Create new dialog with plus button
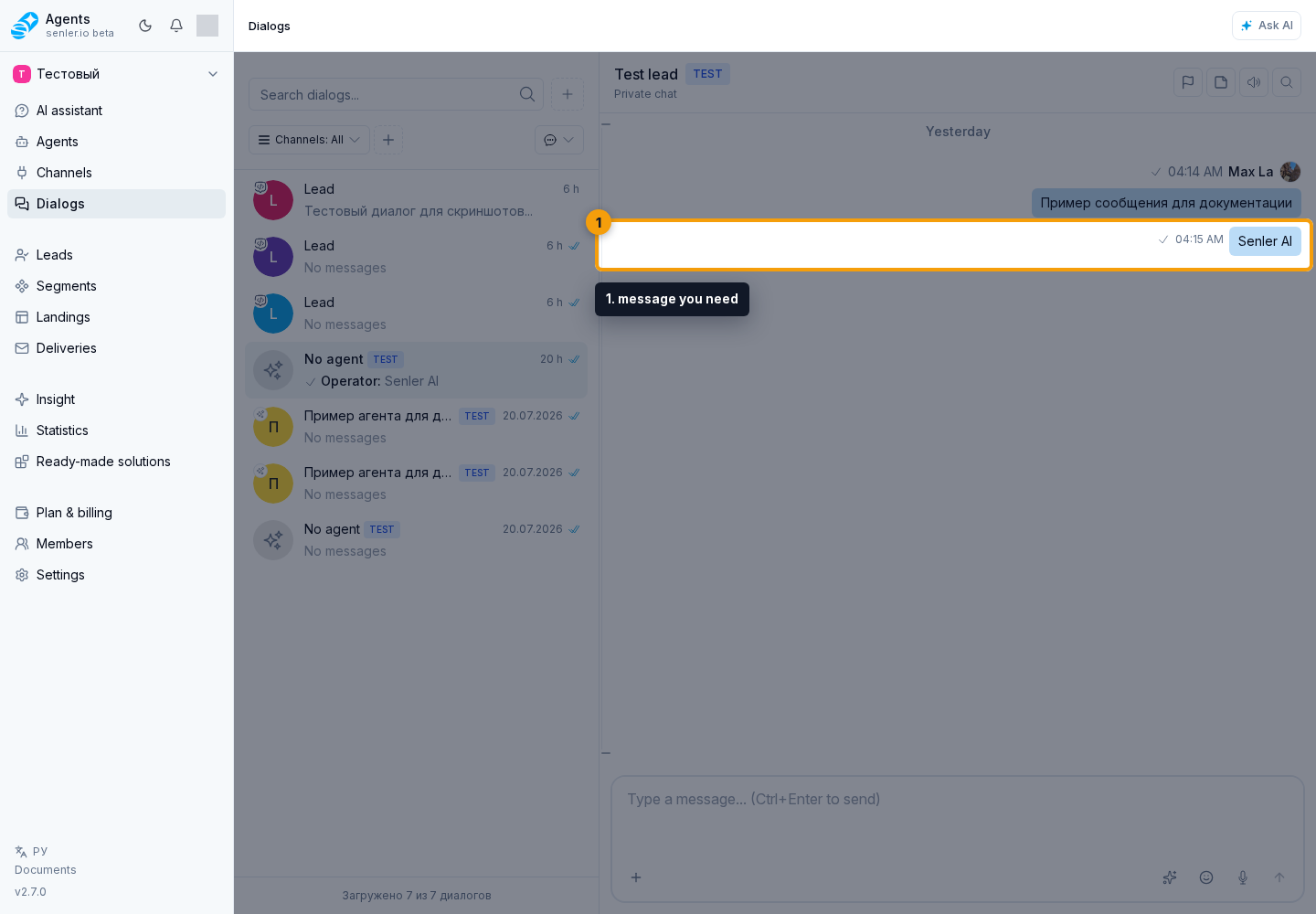1316x914 pixels. click(x=568, y=94)
